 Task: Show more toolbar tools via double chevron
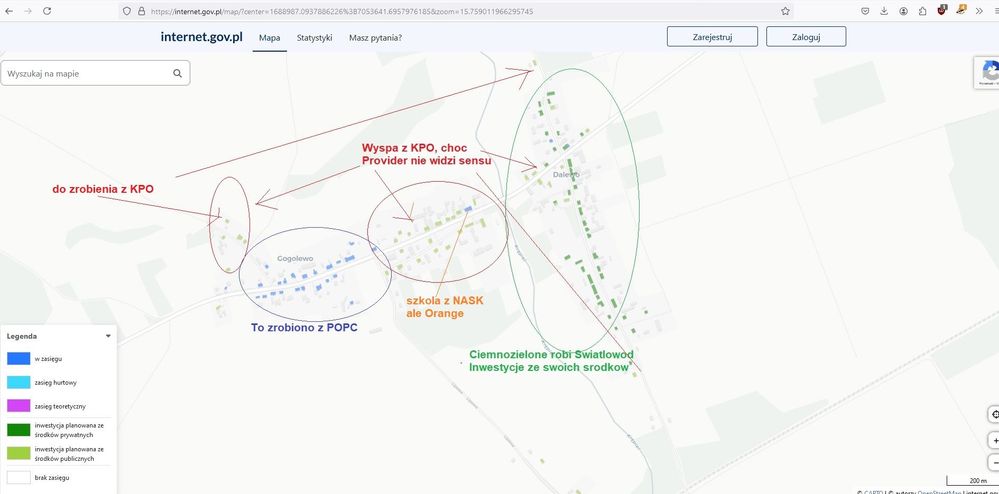coord(980,11)
